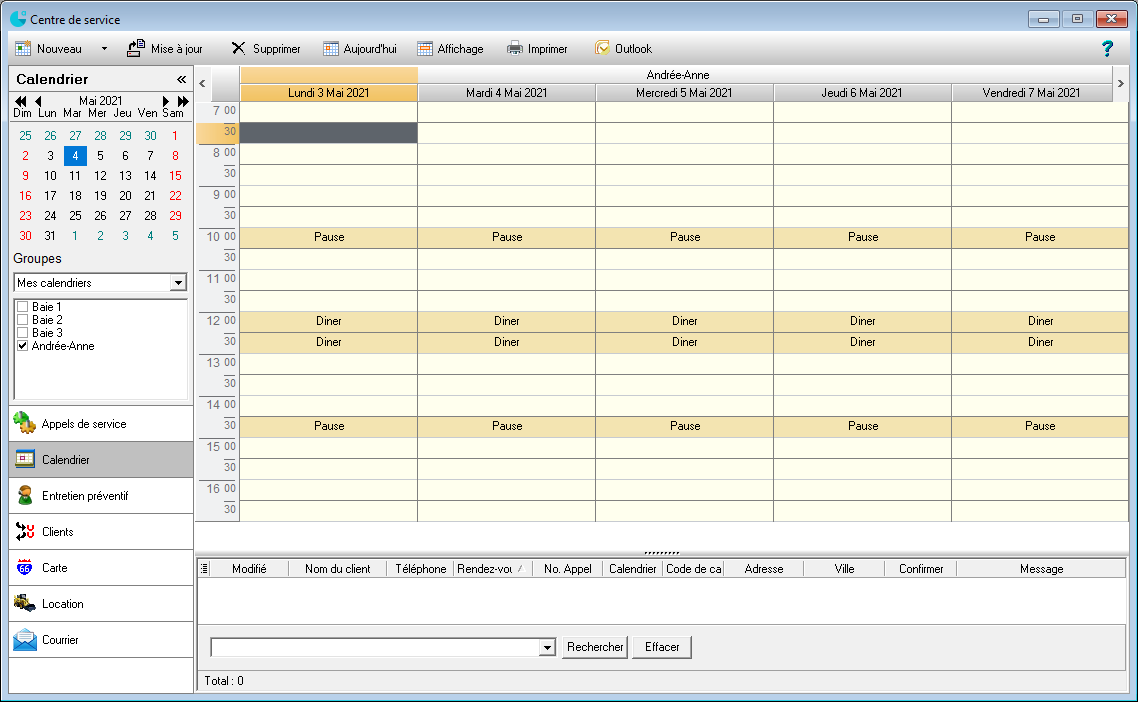Go to next month in mini calendar
Viewport: 1138px width, 702px height.
pos(165,101)
